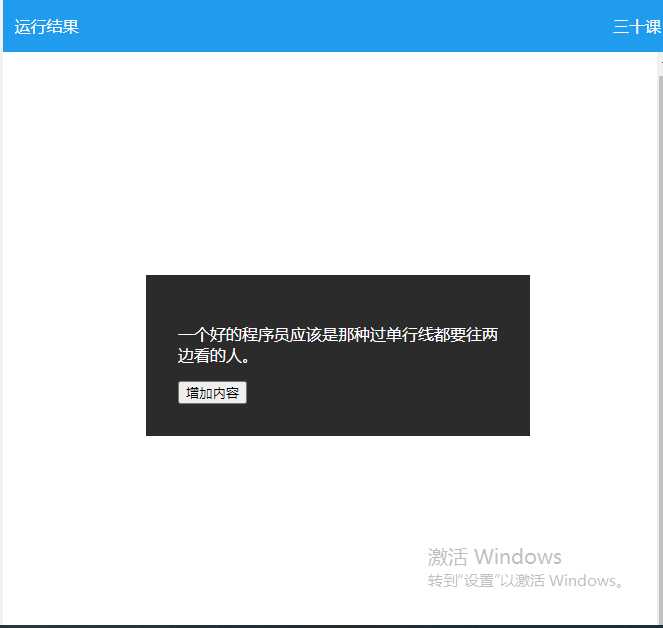Viewport: 663px width, 628px height.
Task: Open the 三十课 link in header
Action: 636,27
